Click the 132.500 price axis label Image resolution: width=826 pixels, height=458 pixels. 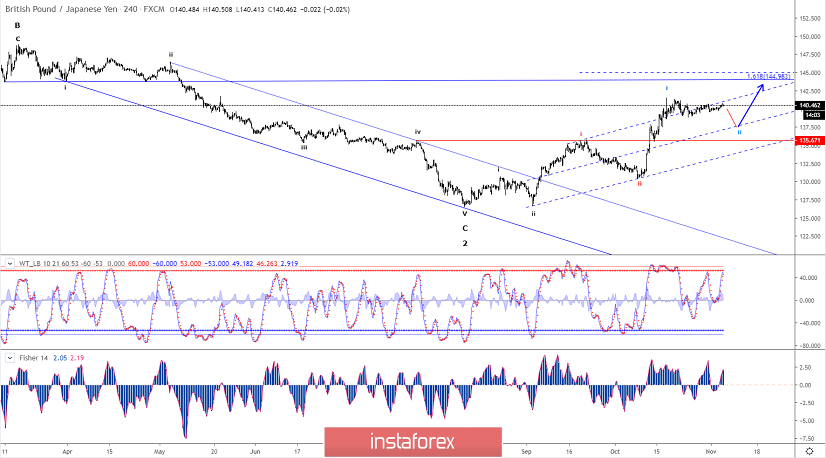810,164
